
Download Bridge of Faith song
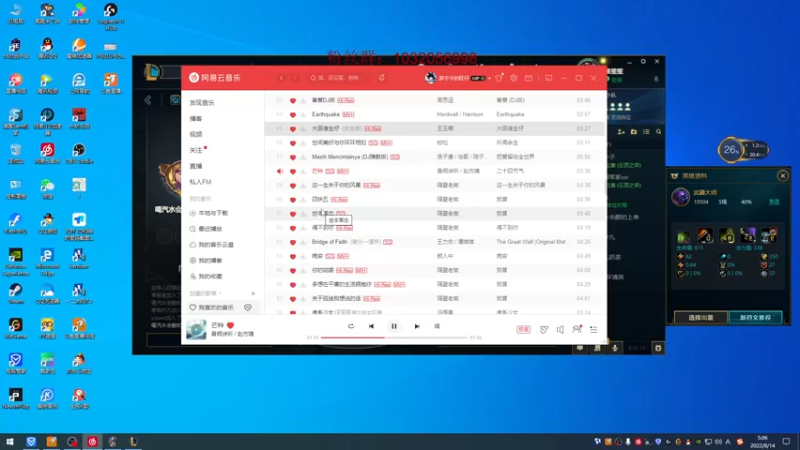click(x=303, y=242)
